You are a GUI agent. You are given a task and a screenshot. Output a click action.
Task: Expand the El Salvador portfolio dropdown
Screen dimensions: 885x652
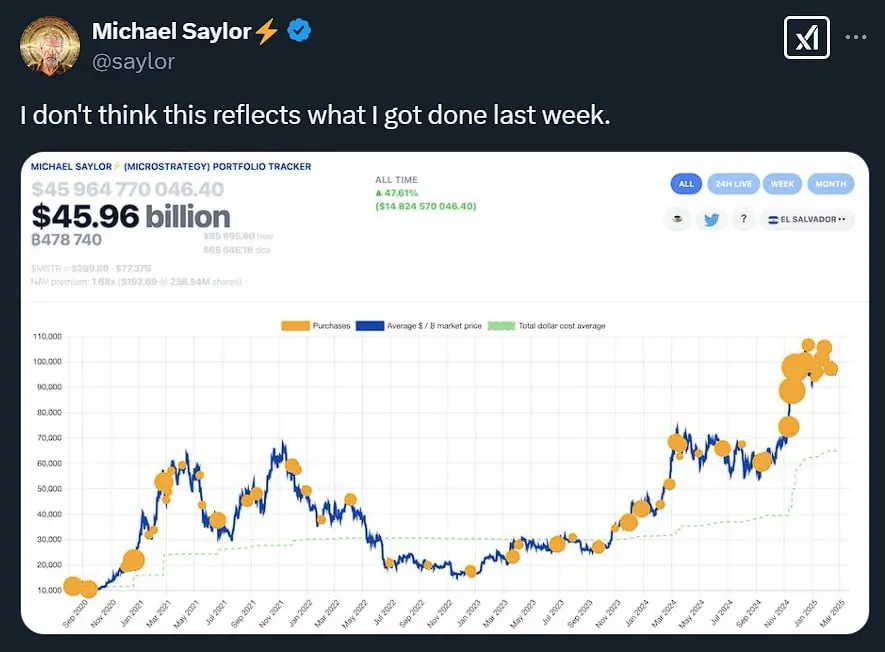(x=807, y=220)
